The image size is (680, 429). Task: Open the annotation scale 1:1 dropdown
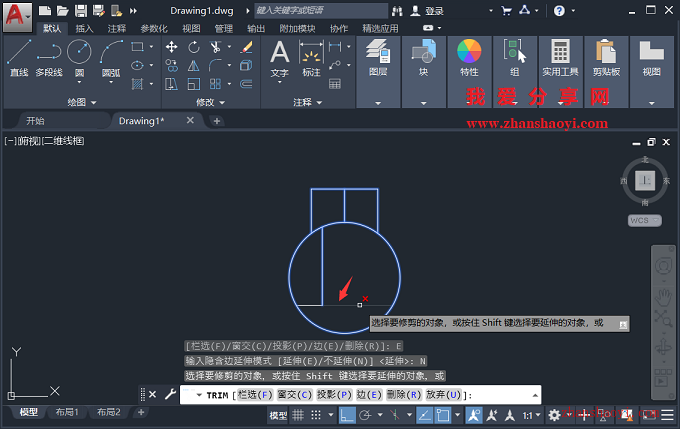coord(532,416)
